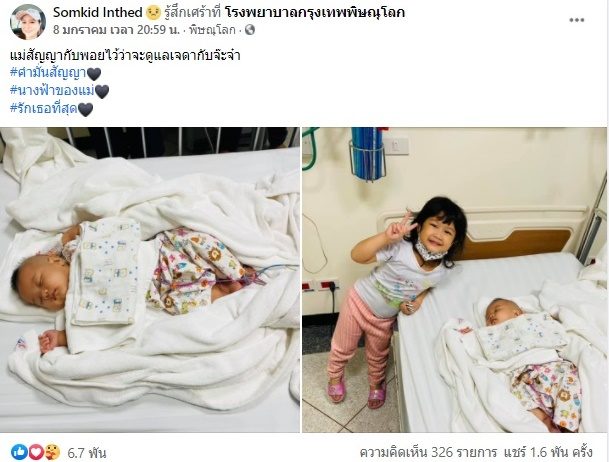Click the Care hug reaction icon

coord(52,452)
